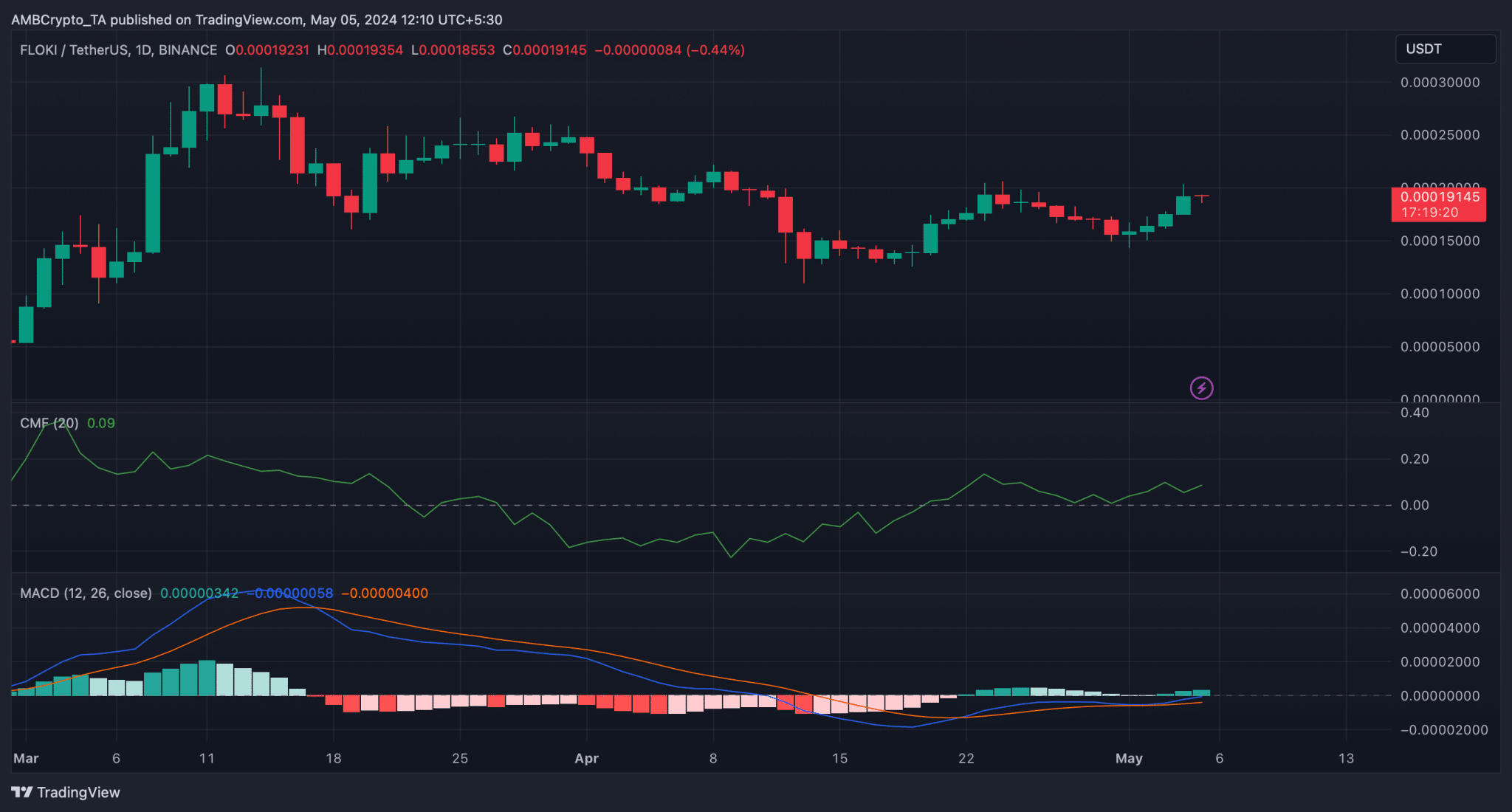
Task: Click the 0.00015000 price axis label
Action: tap(1440, 241)
